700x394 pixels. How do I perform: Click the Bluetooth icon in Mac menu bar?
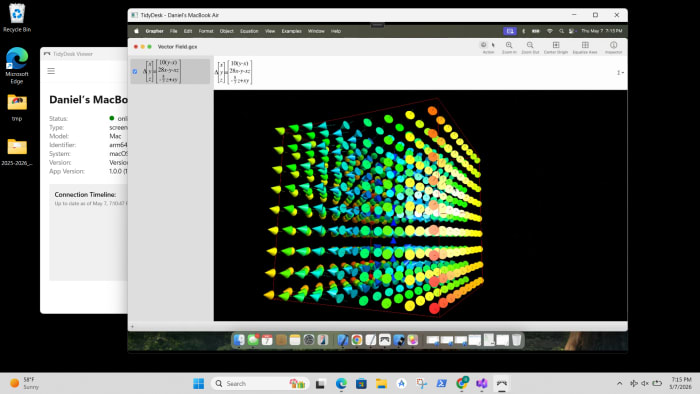(x=524, y=31)
